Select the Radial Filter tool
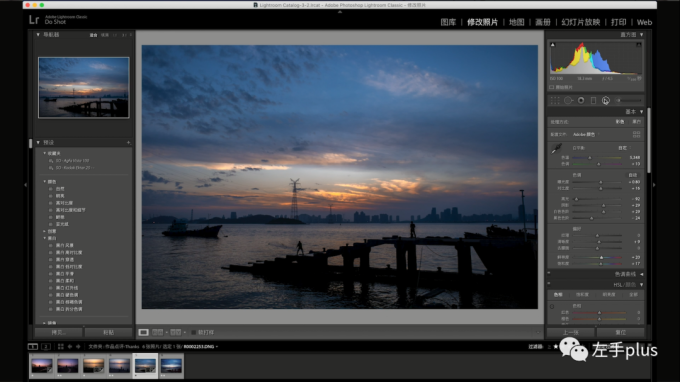This screenshot has width=680, height=382. [606, 101]
